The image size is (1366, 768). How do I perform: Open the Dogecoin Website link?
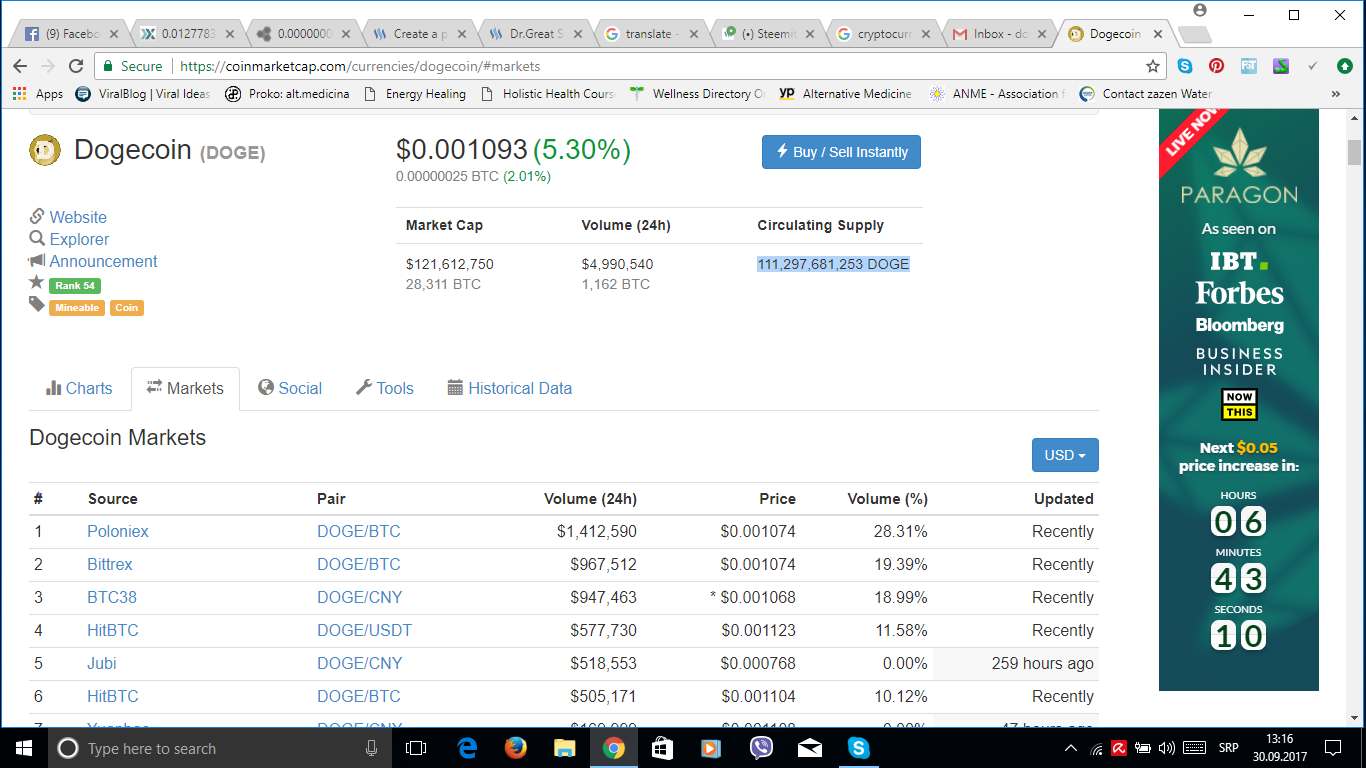[78, 217]
